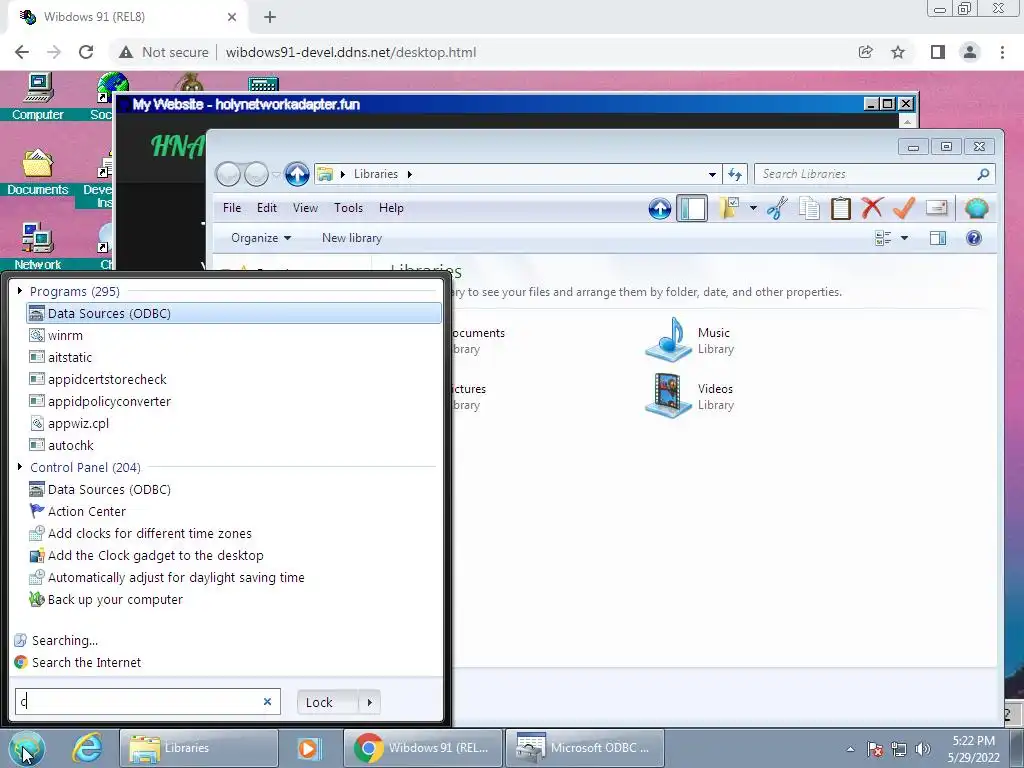Open the Network desktop icon

[38, 247]
